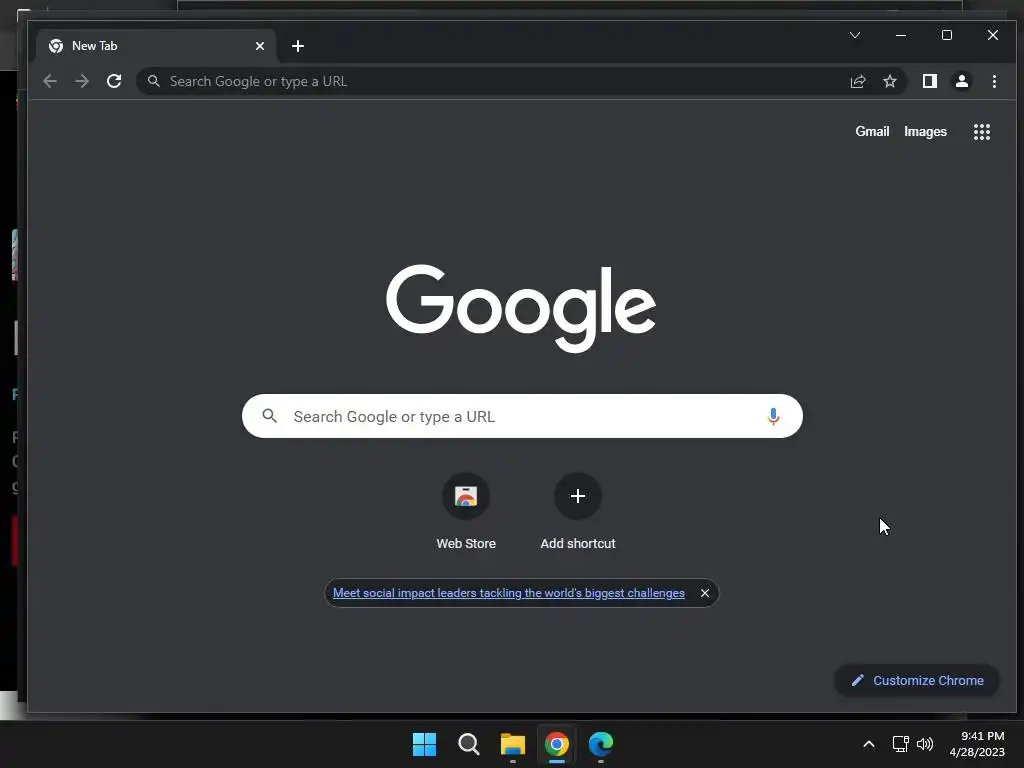
Task: Open the Web Store shortcut
Action: [466, 512]
